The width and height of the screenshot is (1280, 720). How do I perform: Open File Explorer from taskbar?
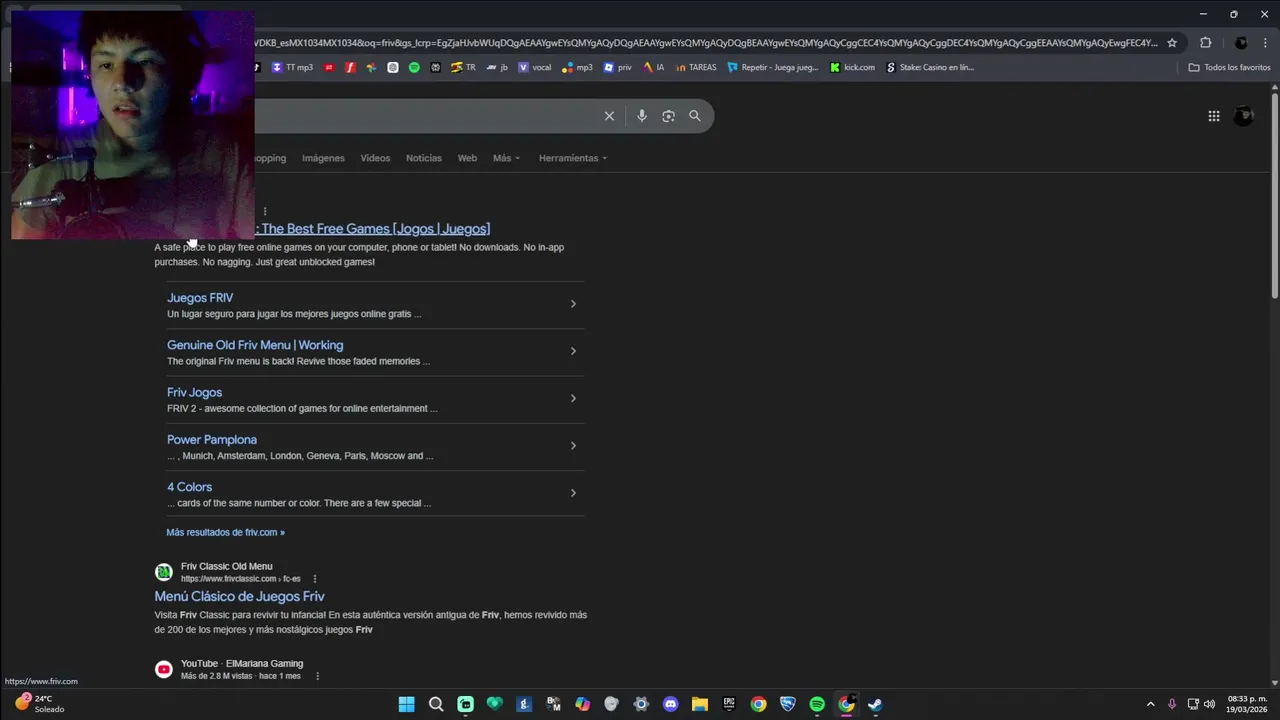[700, 704]
